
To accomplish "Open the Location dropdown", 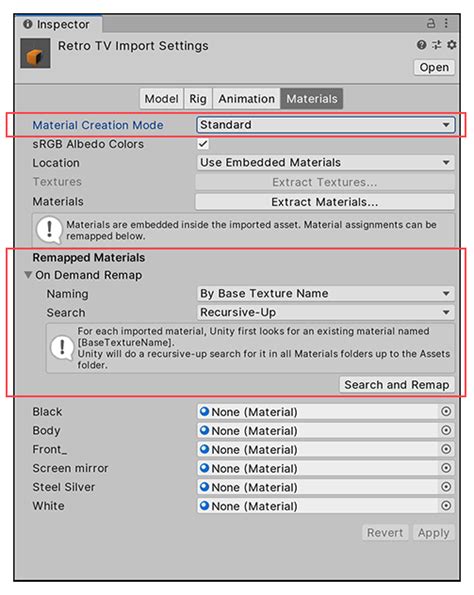I will pos(325,162).
